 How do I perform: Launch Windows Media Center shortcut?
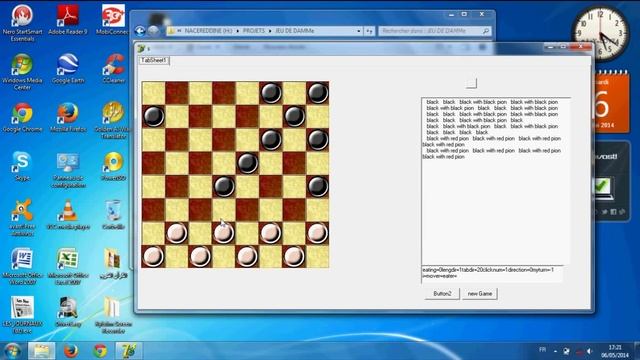click(22, 71)
